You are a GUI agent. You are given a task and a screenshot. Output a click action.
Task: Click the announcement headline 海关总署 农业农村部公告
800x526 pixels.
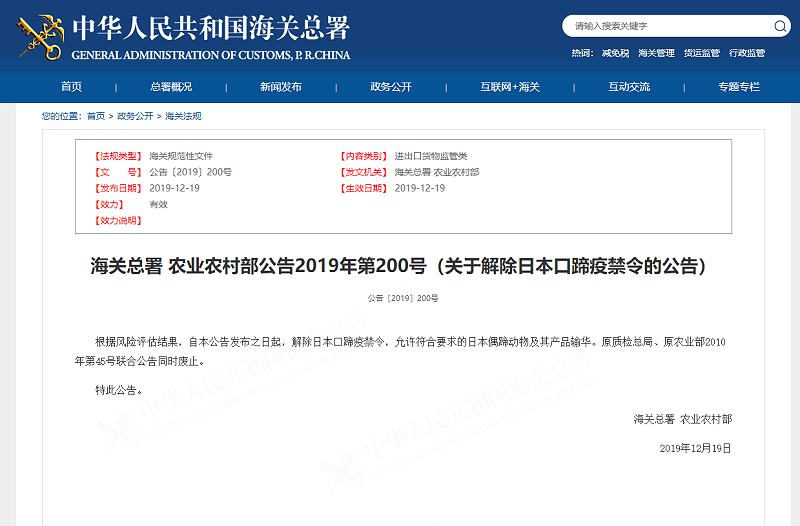(399, 266)
